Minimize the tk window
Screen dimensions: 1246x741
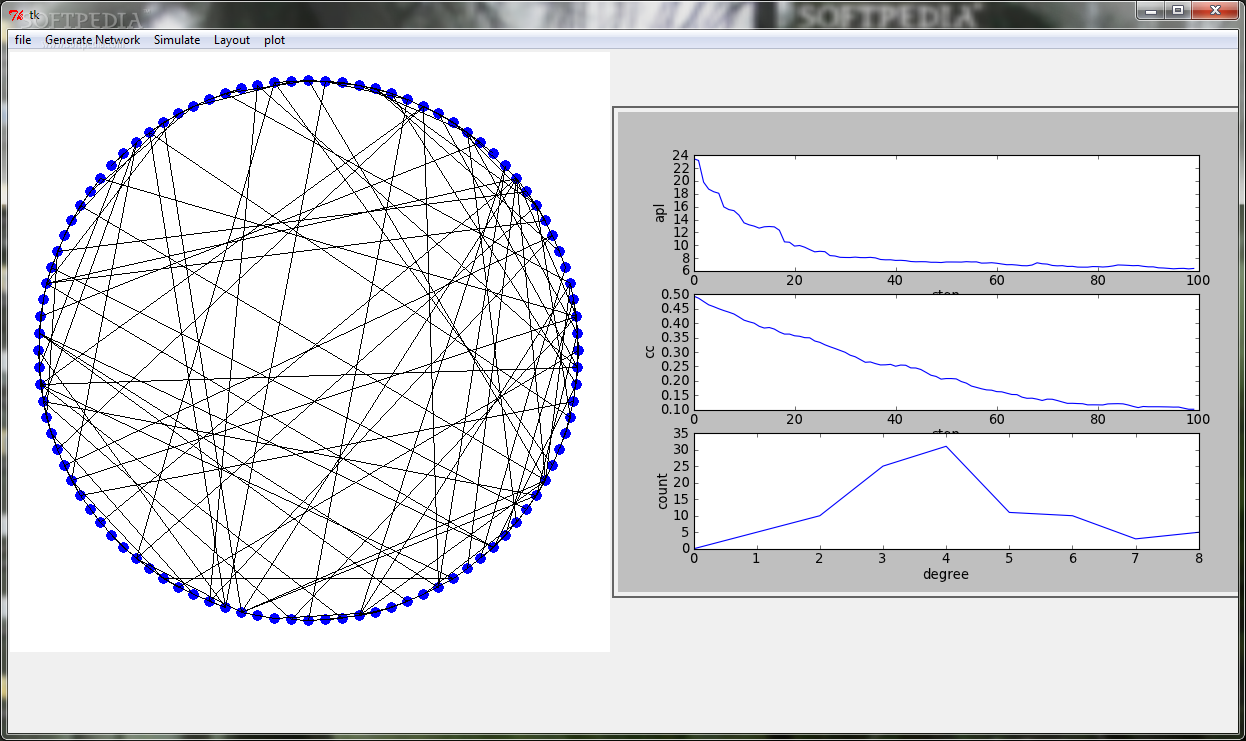(x=1153, y=10)
